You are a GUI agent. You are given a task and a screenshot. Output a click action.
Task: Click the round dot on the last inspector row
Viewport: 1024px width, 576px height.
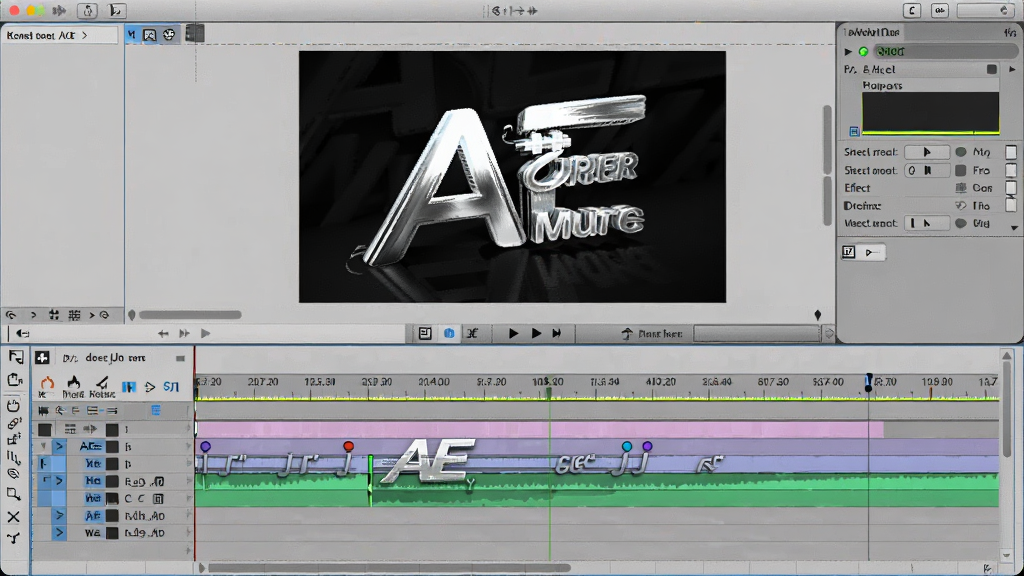pyautogui.click(x=961, y=223)
